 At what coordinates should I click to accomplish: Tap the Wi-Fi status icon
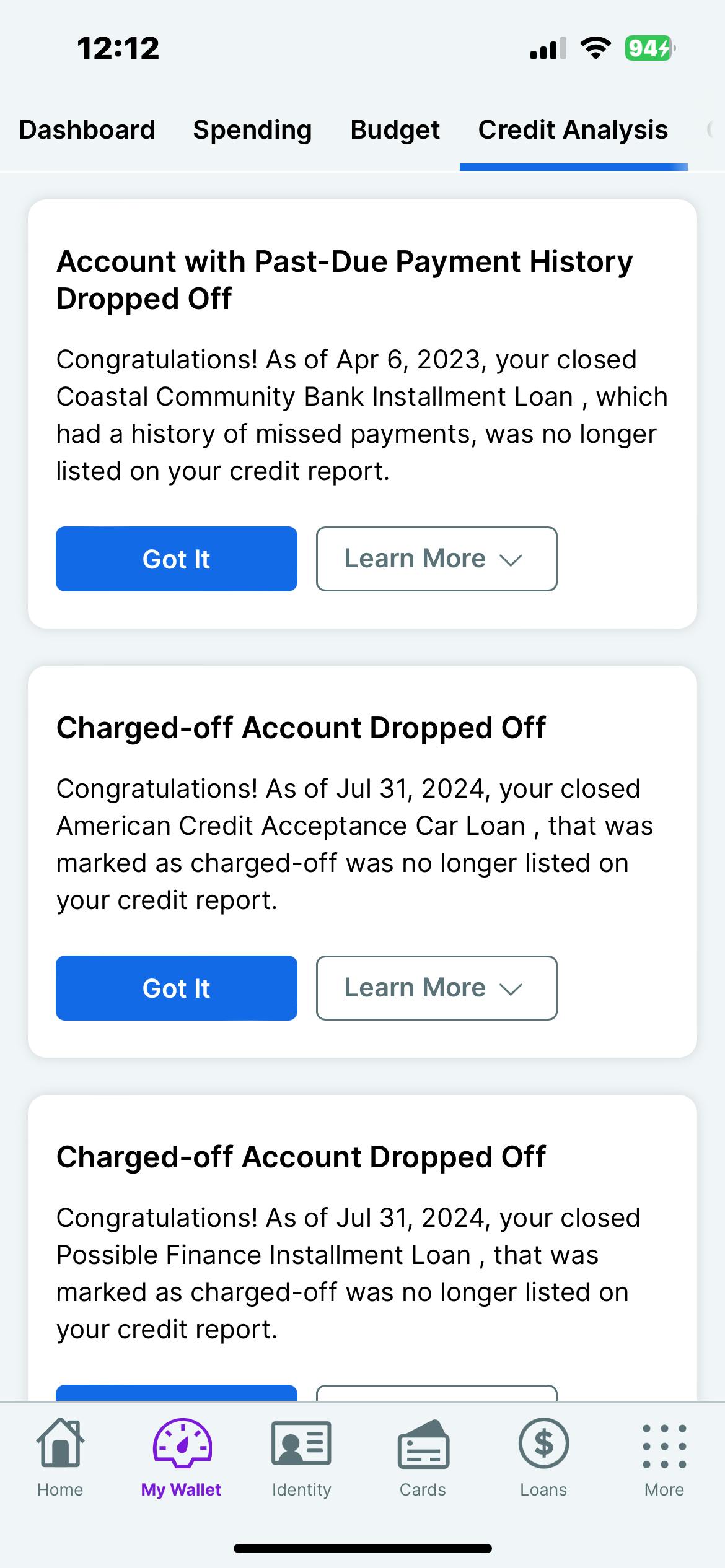click(595, 48)
